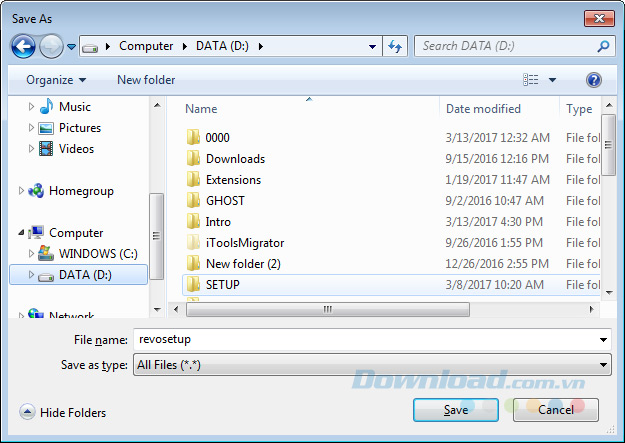This screenshot has width=625, height=443.
Task: Collapse the Computer tree node
Action: [x=21, y=232]
